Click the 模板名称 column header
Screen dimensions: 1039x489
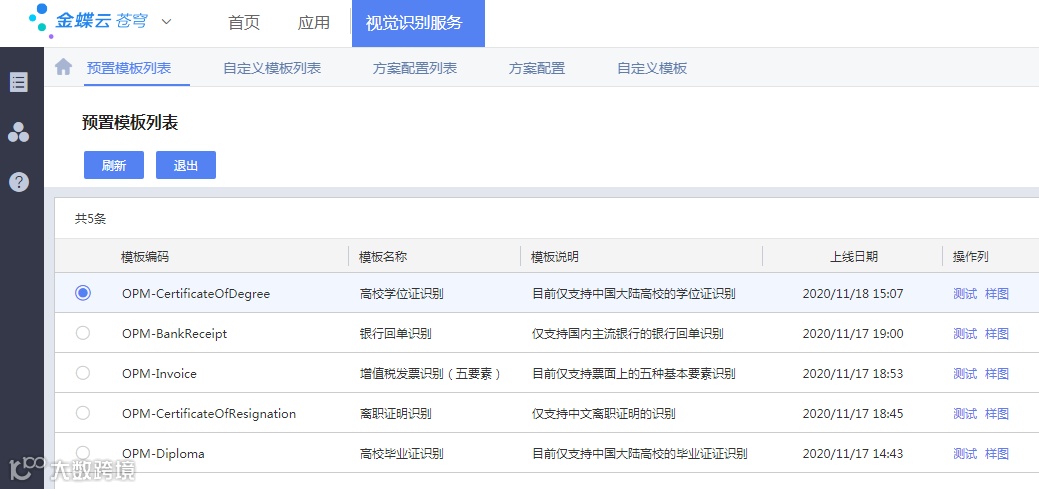point(382,257)
